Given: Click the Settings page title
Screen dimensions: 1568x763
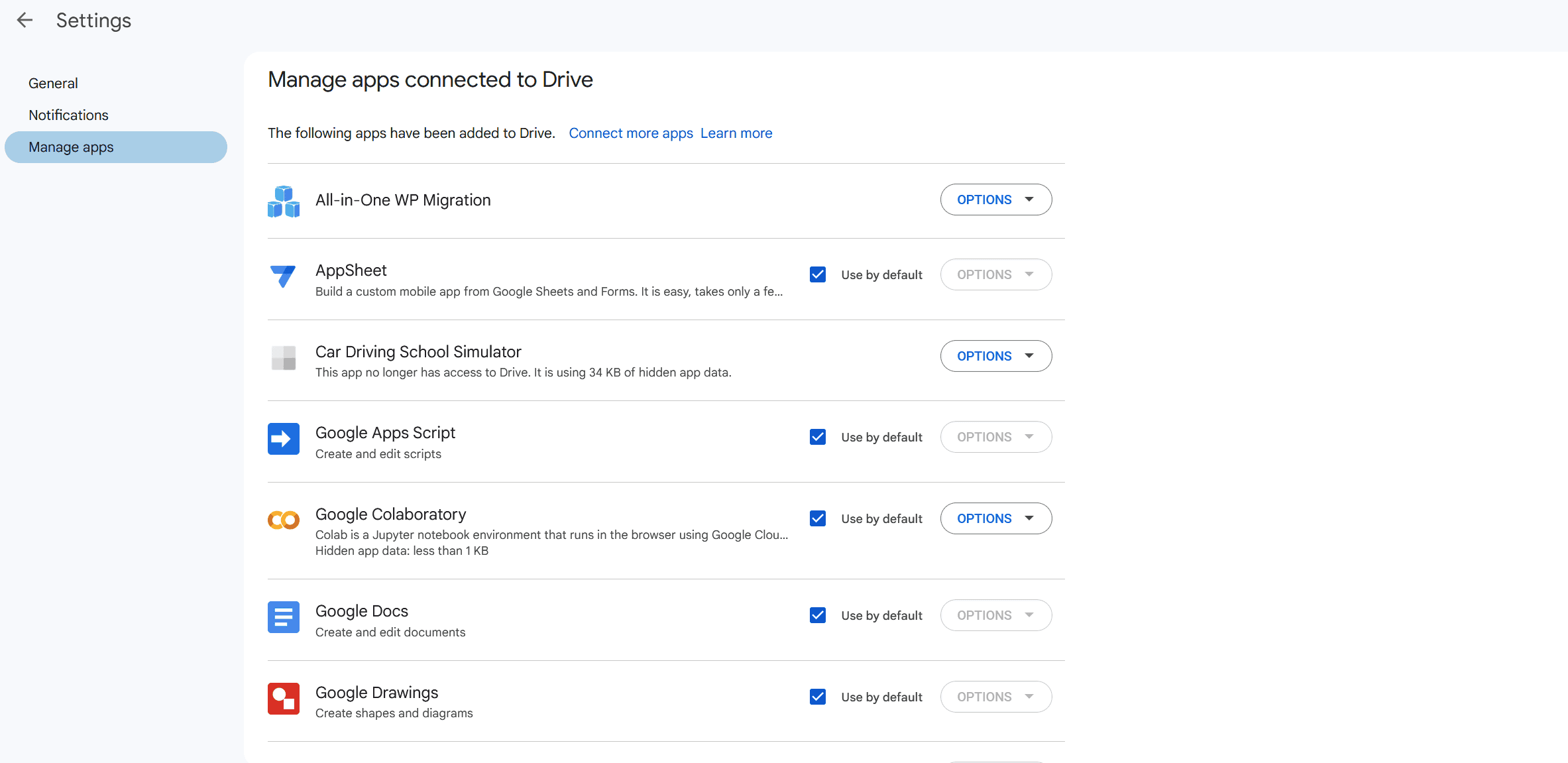Looking at the screenshot, I should 93,21.
